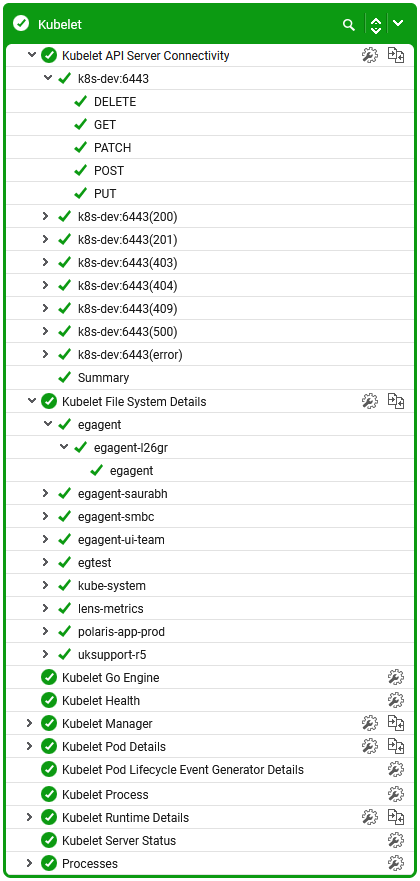The height and width of the screenshot is (881, 420).
Task: Click the search icon in Kubelet header
Action: [x=349, y=25]
